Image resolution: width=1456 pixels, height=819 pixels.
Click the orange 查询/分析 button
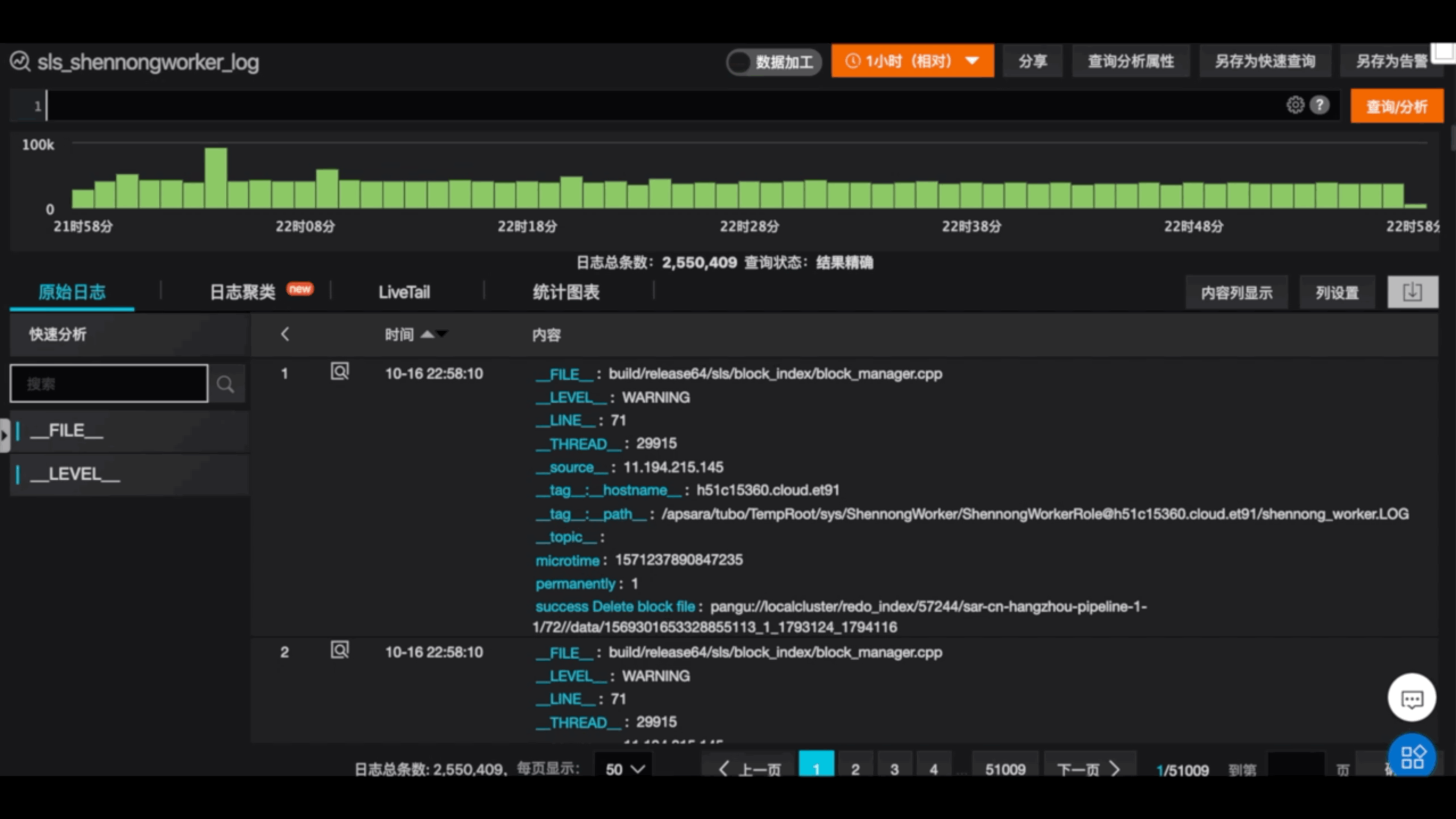(x=1397, y=106)
